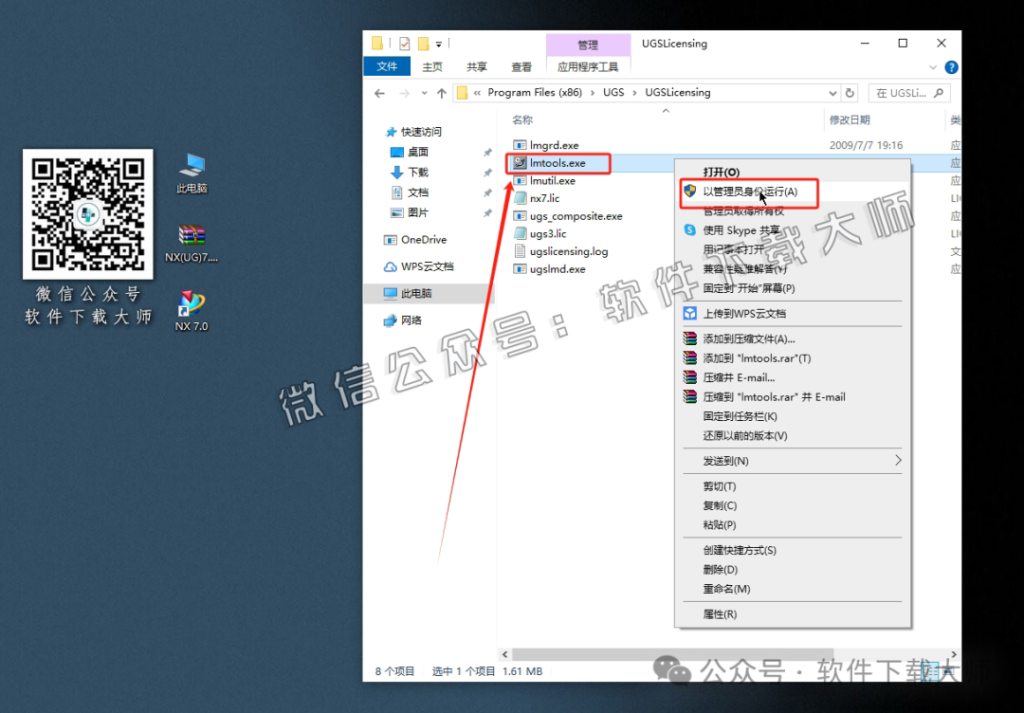Switch to the 查看 ribbon tab
Screen dimensions: 1024x713
pyautogui.click(x=521, y=67)
